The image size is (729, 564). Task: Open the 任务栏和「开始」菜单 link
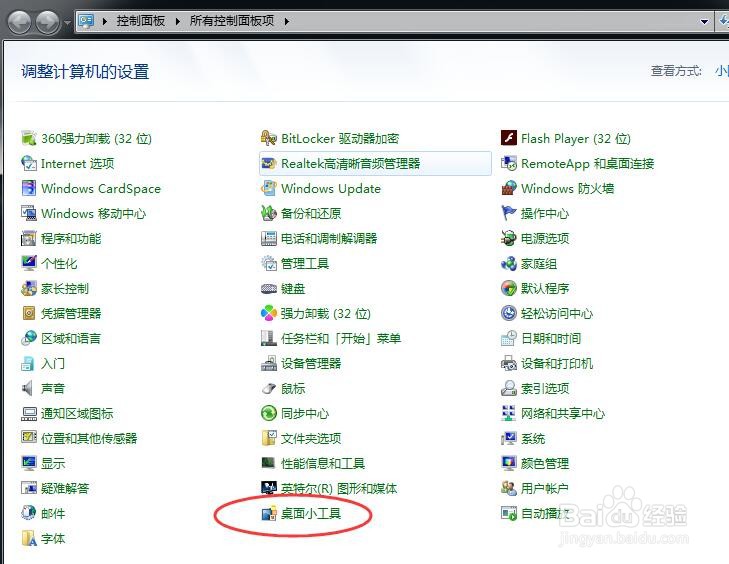[341, 338]
